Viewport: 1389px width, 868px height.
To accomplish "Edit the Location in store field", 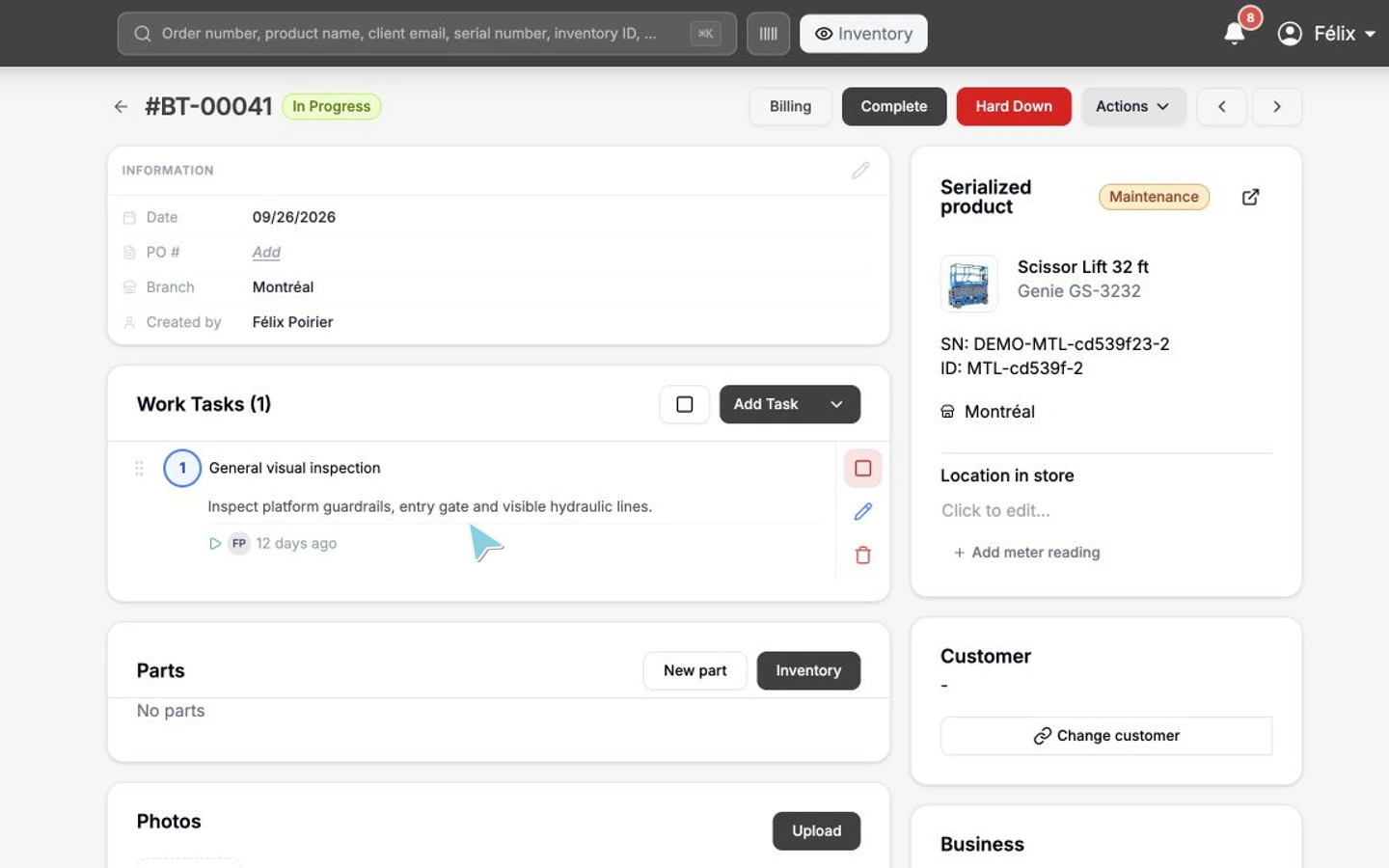I will tap(1106, 511).
